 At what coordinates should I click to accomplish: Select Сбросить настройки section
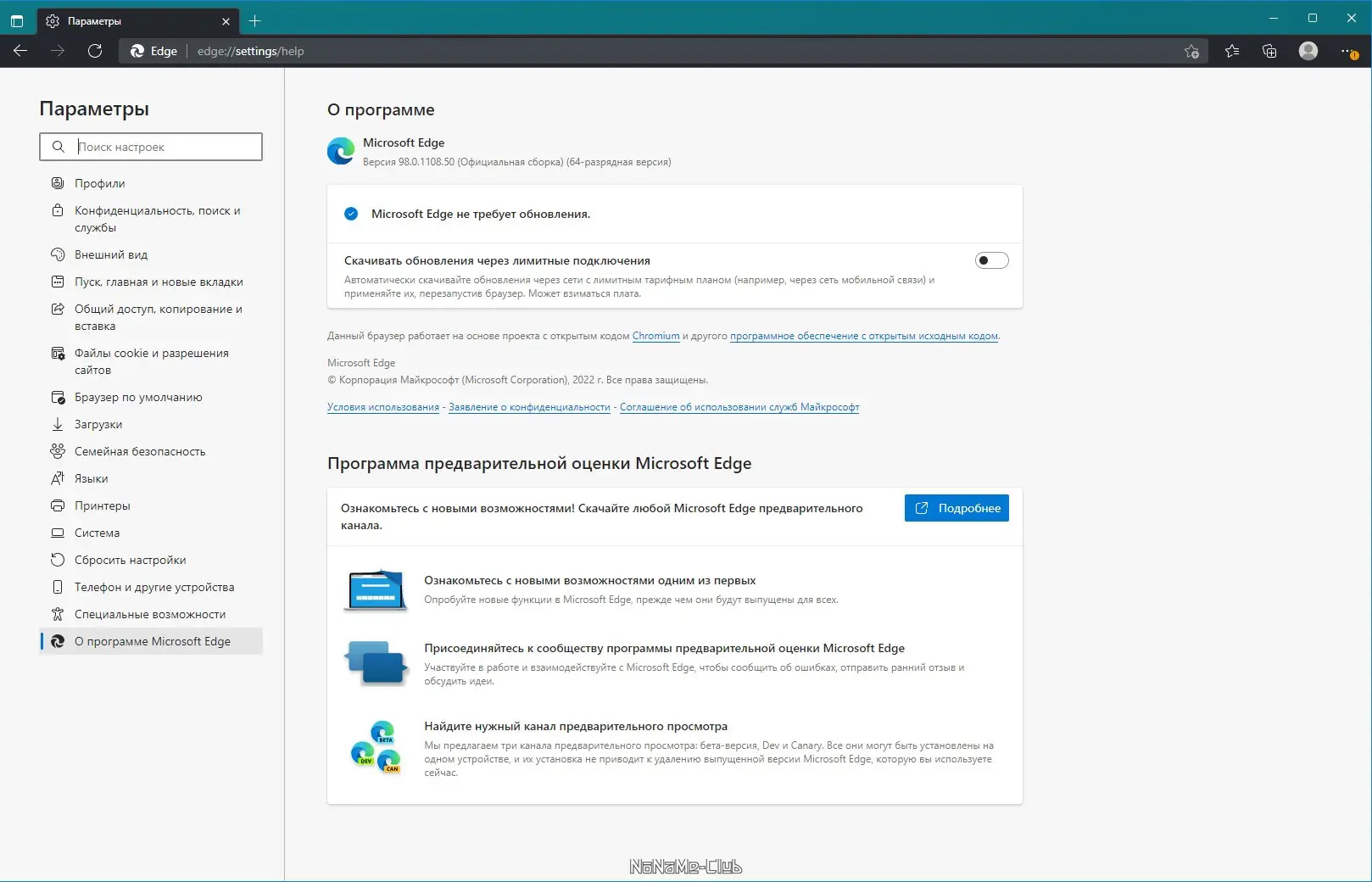(151, 560)
